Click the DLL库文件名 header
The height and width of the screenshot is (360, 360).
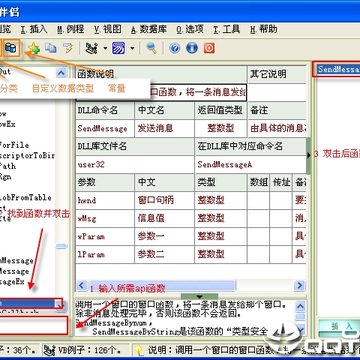tap(135, 147)
